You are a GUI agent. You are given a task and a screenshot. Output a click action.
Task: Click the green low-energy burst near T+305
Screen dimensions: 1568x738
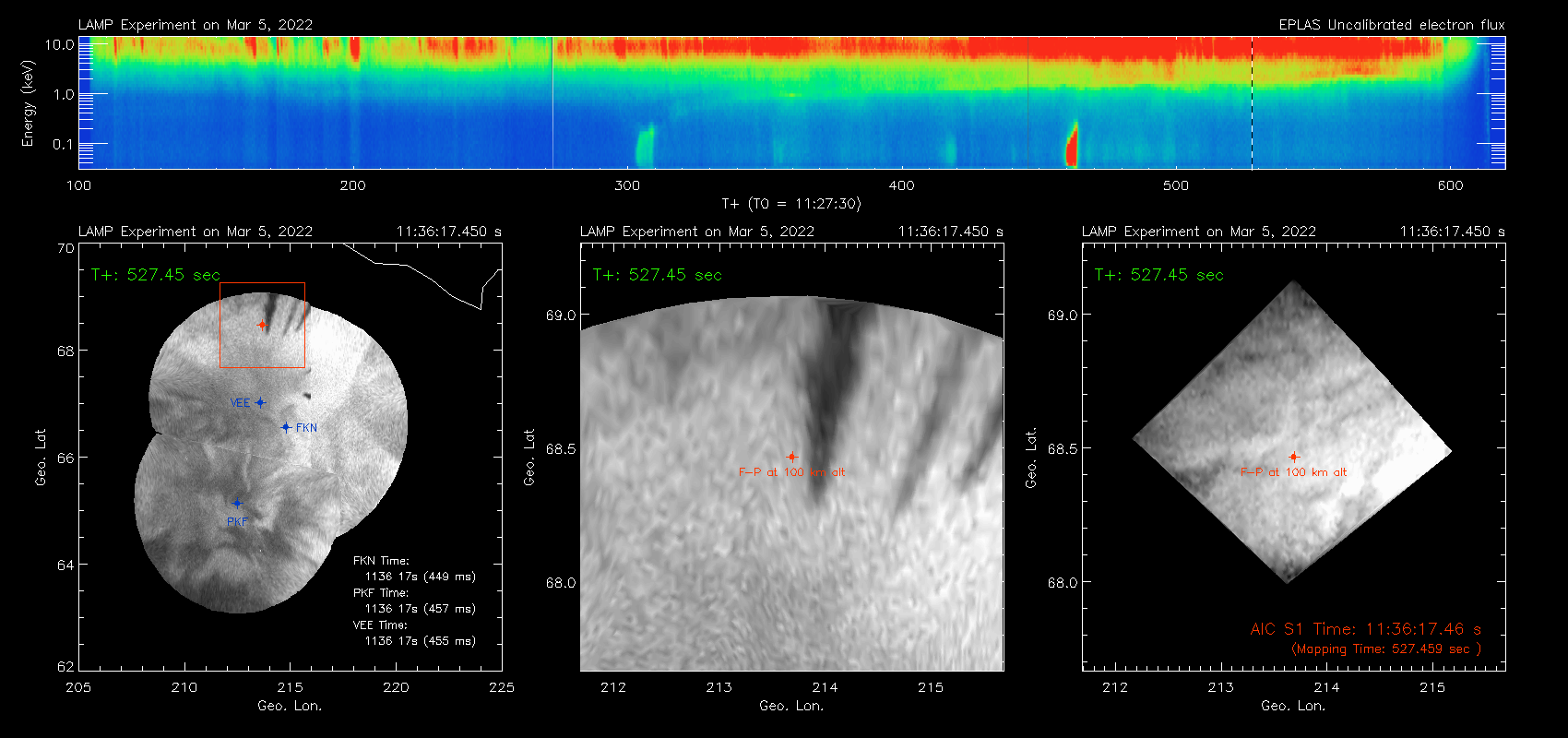pyautogui.click(x=645, y=146)
